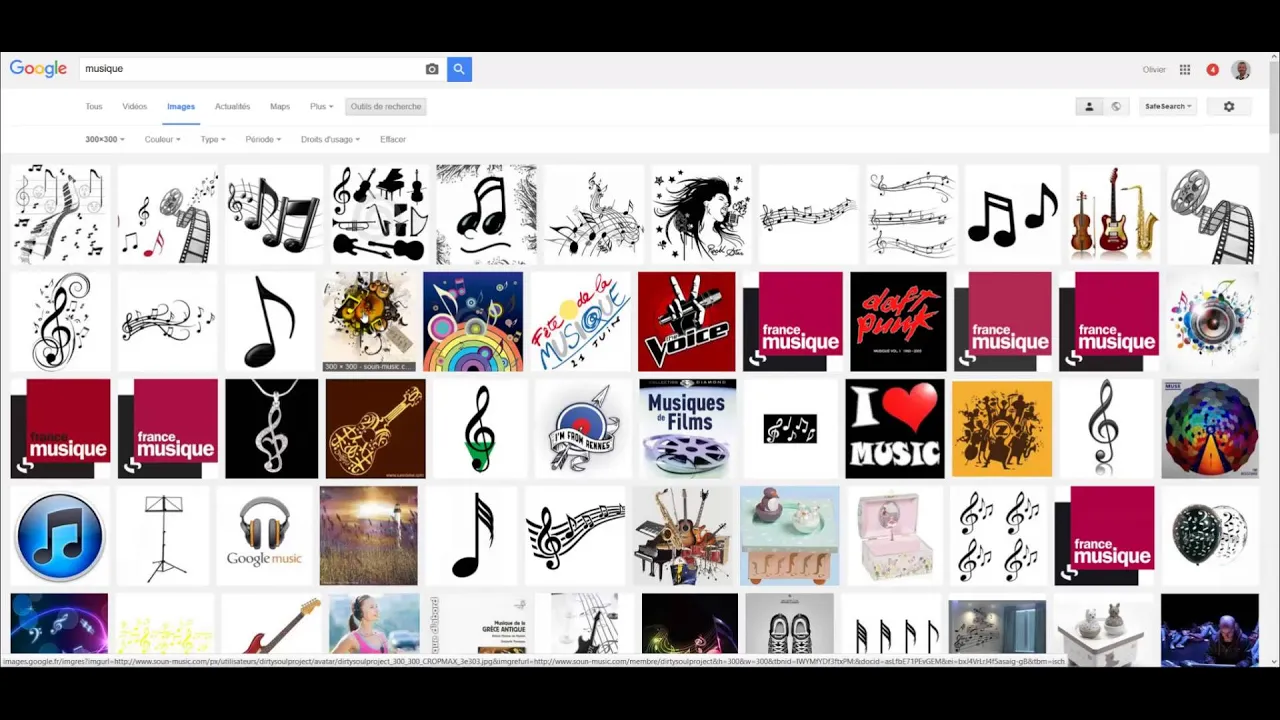Image resolution: width=1280 pixels, height=720 pixels.
Task: Open the red notifications badge
Action: (1213, 70)
